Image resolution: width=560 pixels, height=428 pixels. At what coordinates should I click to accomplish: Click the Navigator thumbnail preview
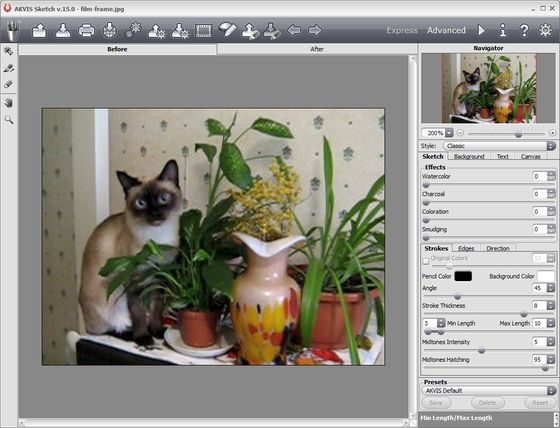[489, 88]
